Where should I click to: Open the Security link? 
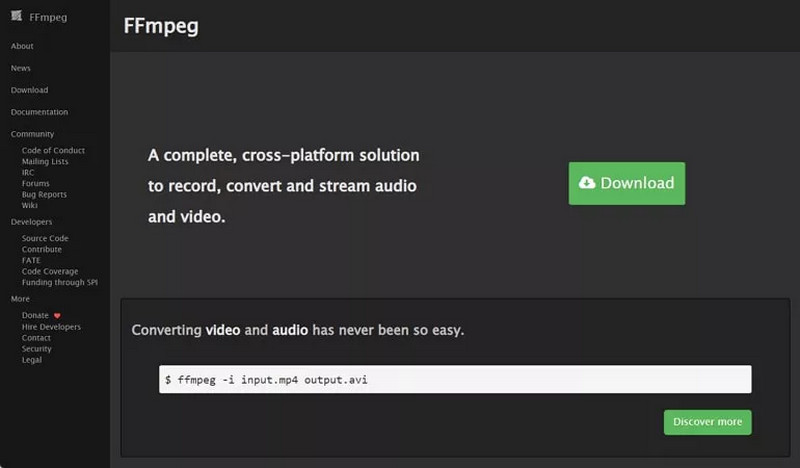point(36,349)
